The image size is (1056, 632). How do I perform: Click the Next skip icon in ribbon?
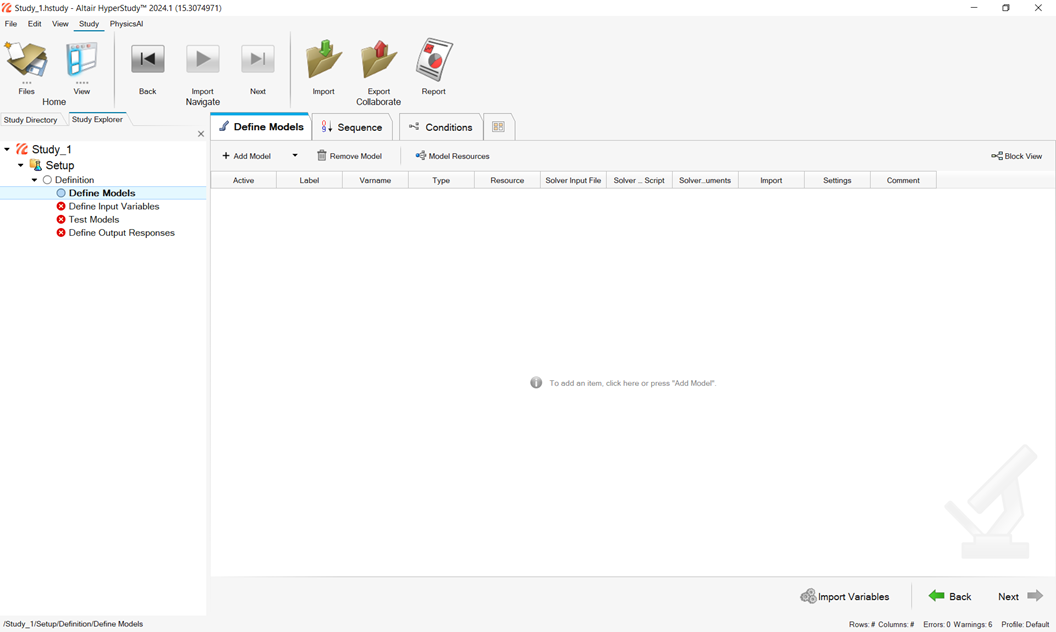[258, 59]
